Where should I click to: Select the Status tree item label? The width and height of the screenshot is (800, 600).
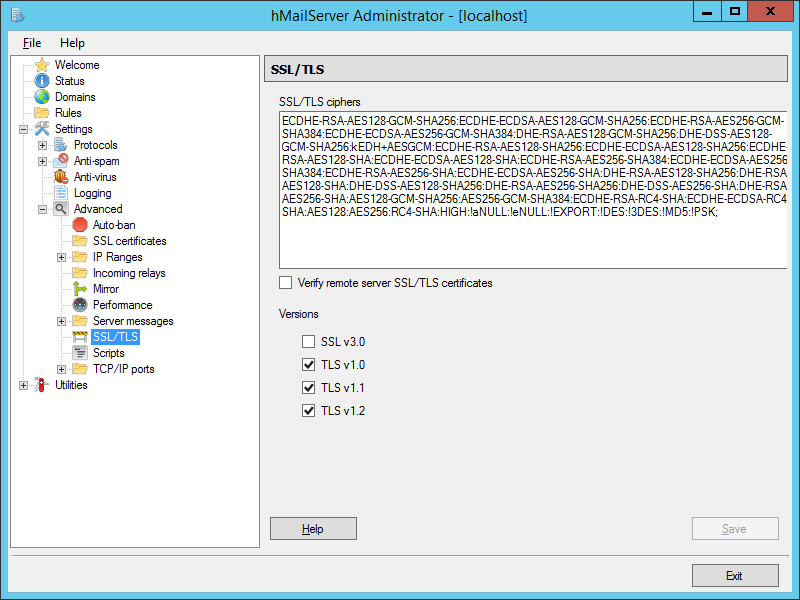point(70,81)
